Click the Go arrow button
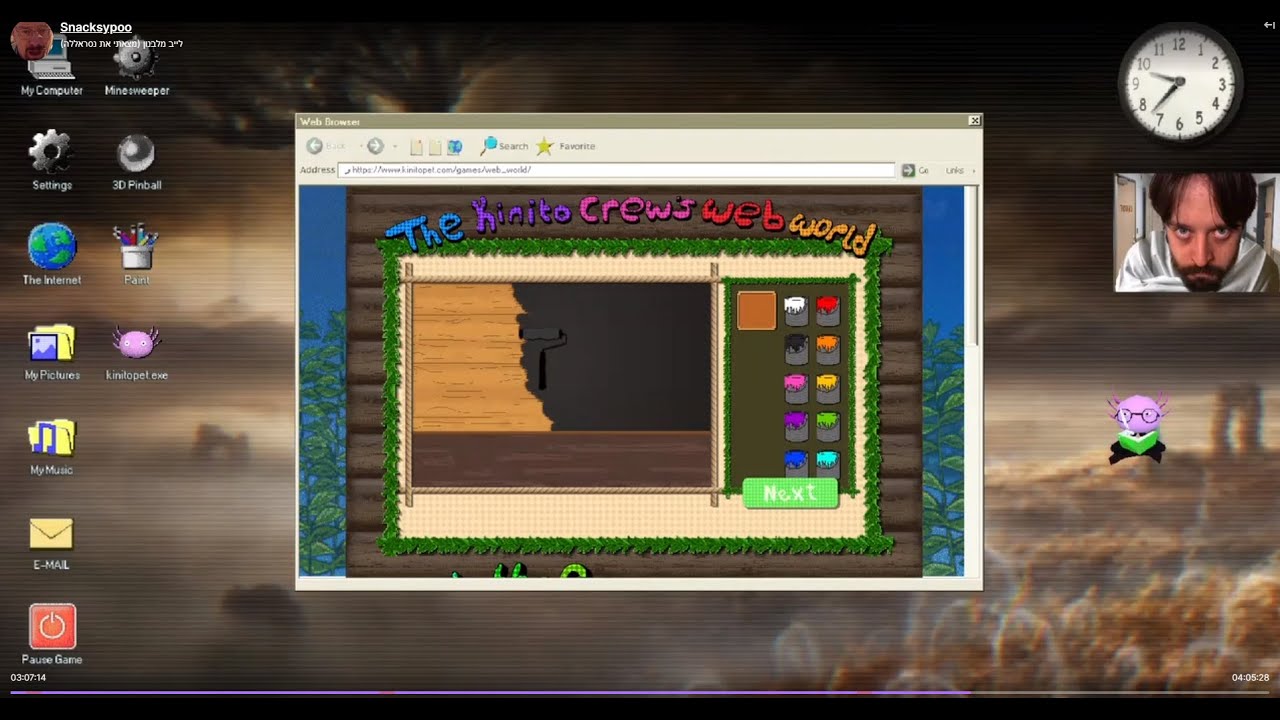This screenshot has height=720, width=1280. (x=908, y=171)
